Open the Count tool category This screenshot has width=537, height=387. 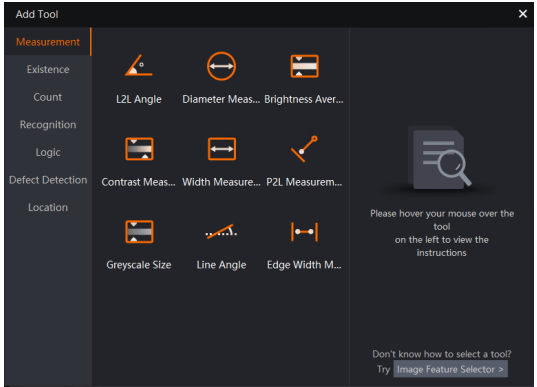click(48, 97)
